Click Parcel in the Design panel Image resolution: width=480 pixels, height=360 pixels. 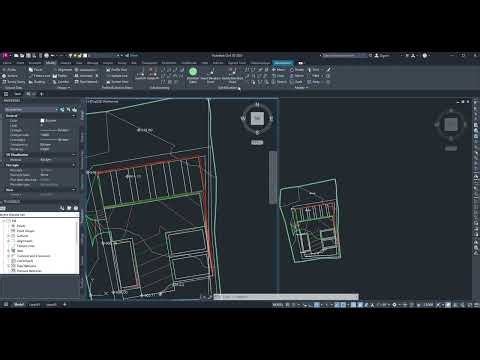click(x=36, y=70)
